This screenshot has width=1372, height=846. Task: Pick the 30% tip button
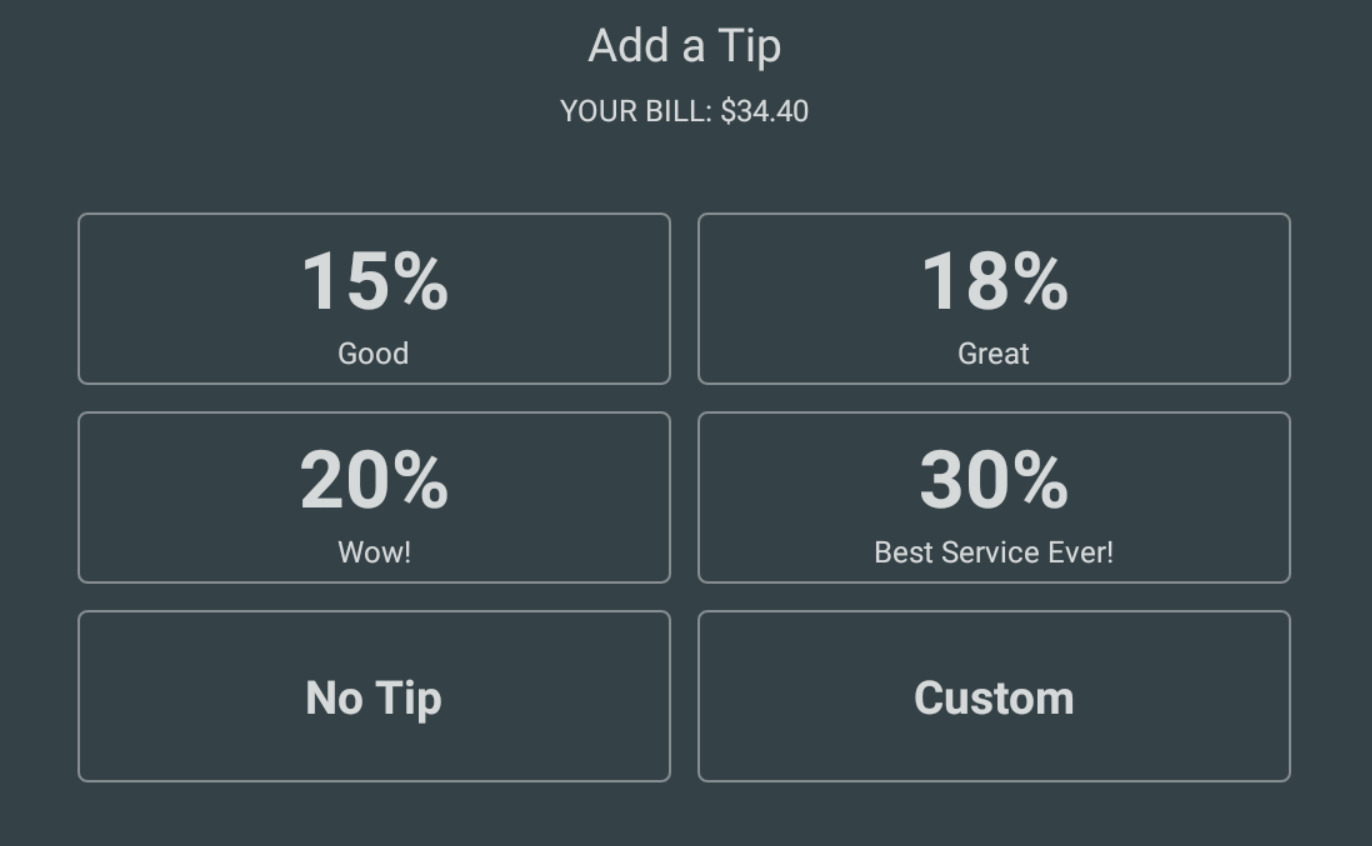[x=994, y=497]
